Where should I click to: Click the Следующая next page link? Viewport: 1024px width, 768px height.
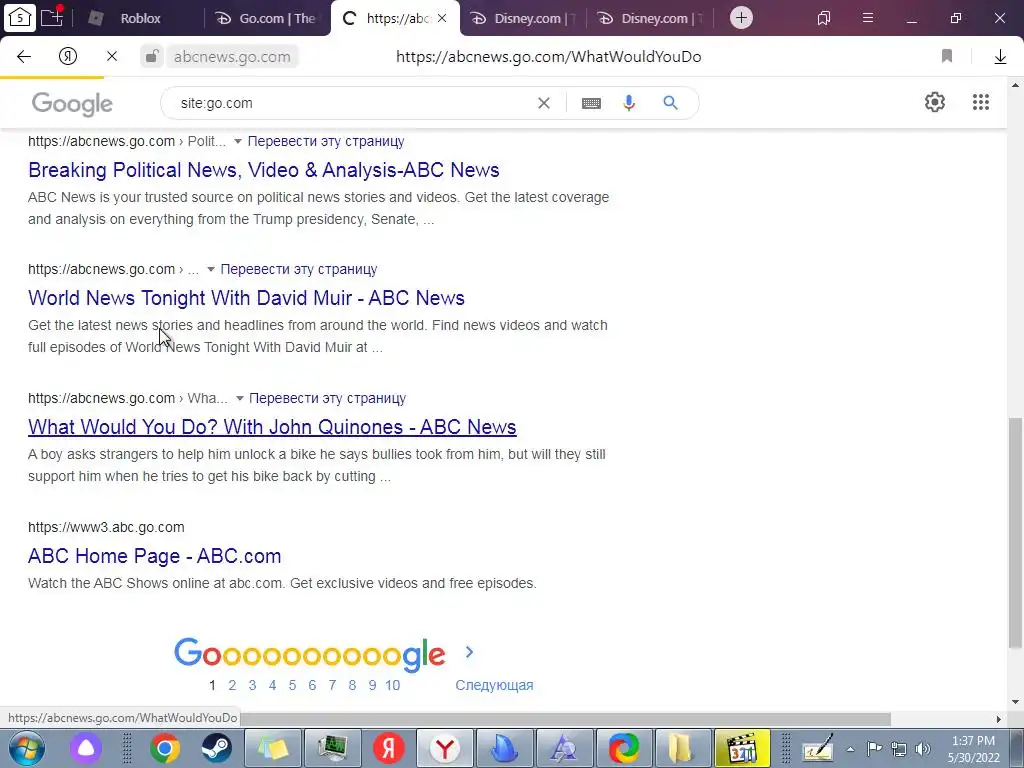494,685
